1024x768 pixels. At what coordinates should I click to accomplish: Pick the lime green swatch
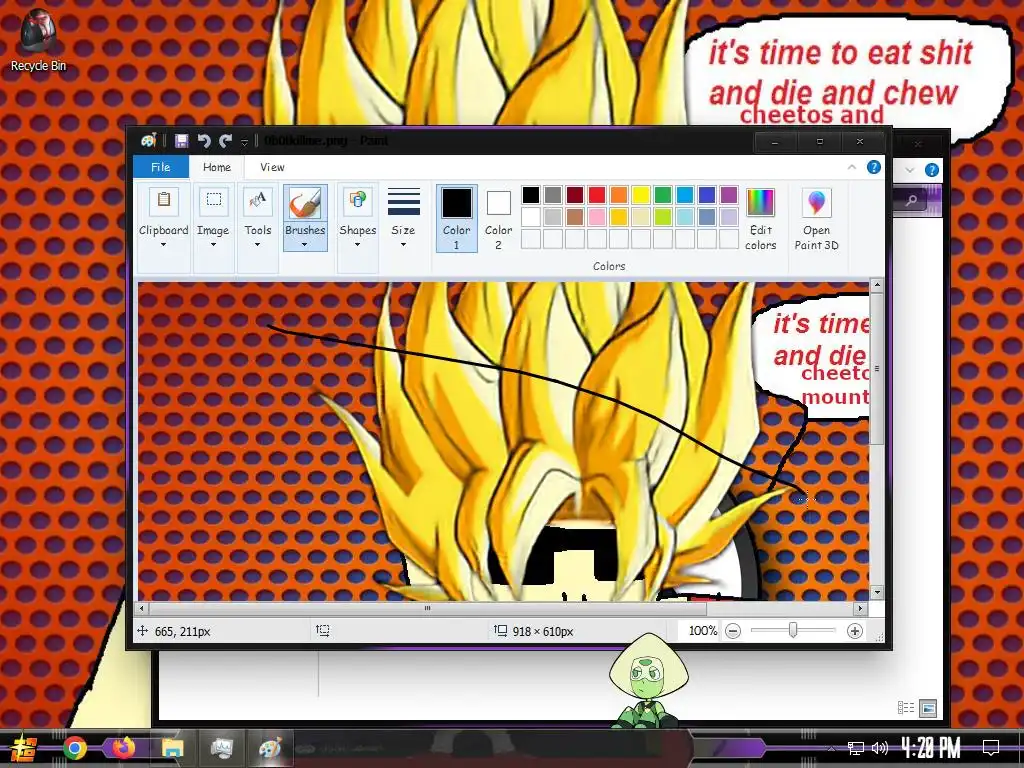[x=663, y=217]
